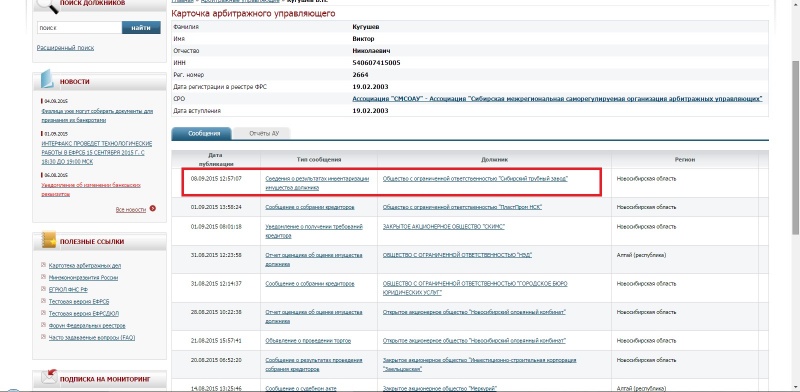Click the small icon before ЕГРЮЛ ФНС РФ
This screenshot has height=392, width=800.
click(x=43, y=289)
